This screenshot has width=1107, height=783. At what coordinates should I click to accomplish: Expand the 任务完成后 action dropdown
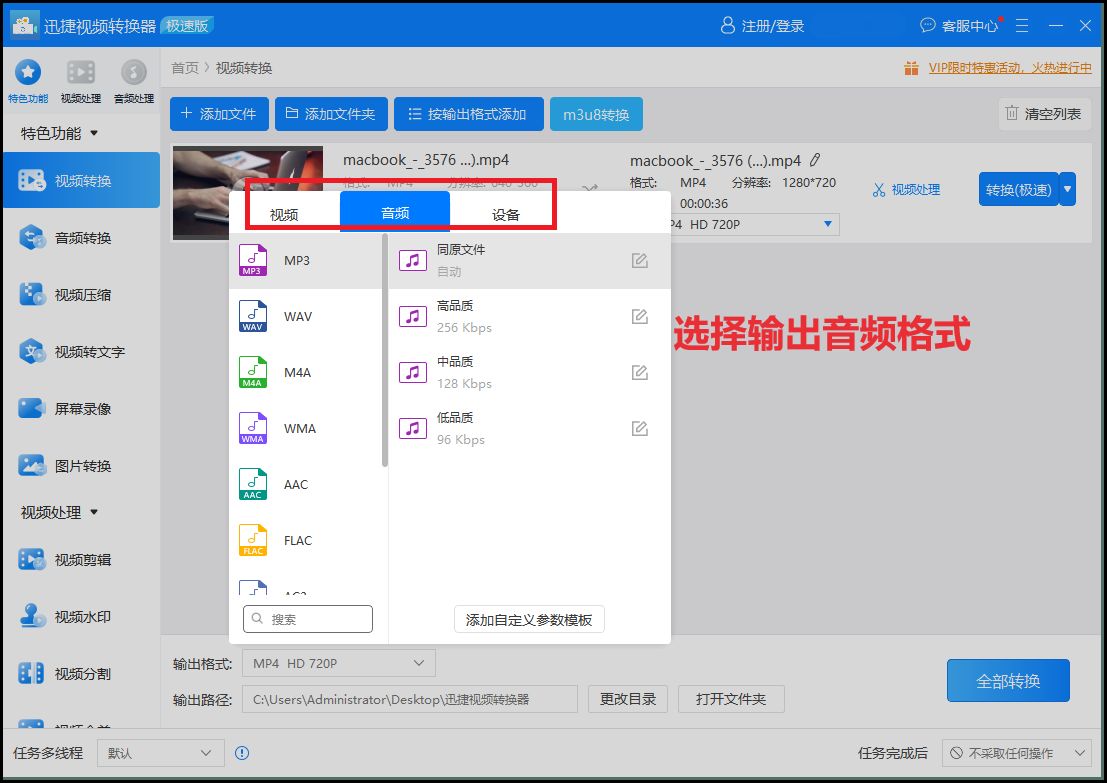[1017, 752]
